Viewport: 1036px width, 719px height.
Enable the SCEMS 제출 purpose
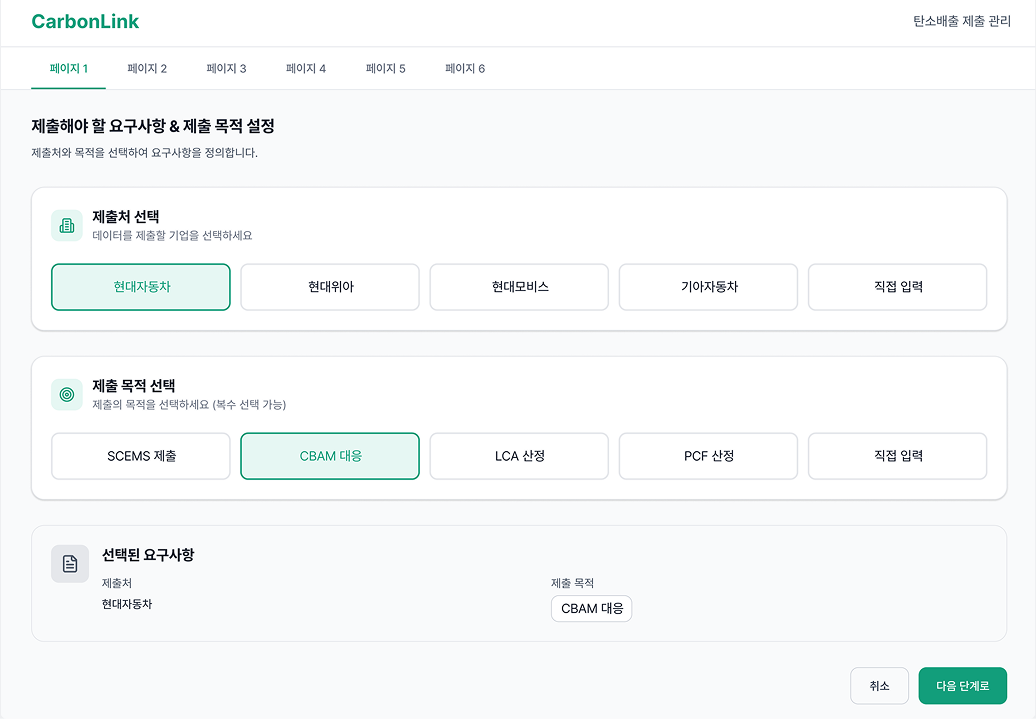coord(140,456)
